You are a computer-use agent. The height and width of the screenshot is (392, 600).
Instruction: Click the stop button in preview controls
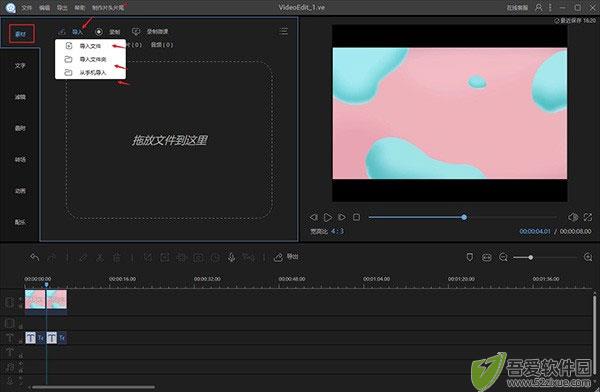click(x=356, y=217)
